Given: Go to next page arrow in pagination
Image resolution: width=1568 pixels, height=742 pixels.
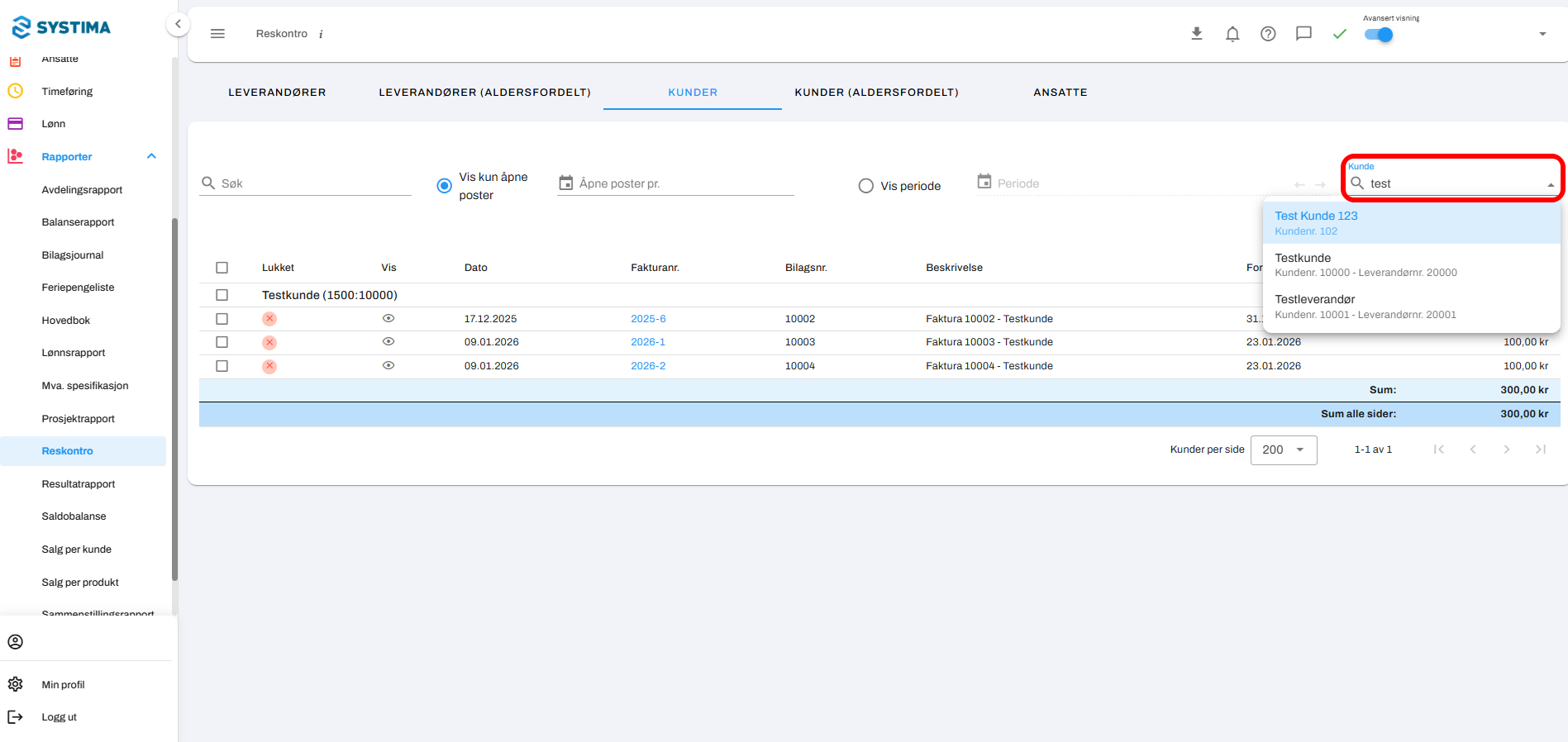Looking at the screenshot, I should click(1507, 449).
